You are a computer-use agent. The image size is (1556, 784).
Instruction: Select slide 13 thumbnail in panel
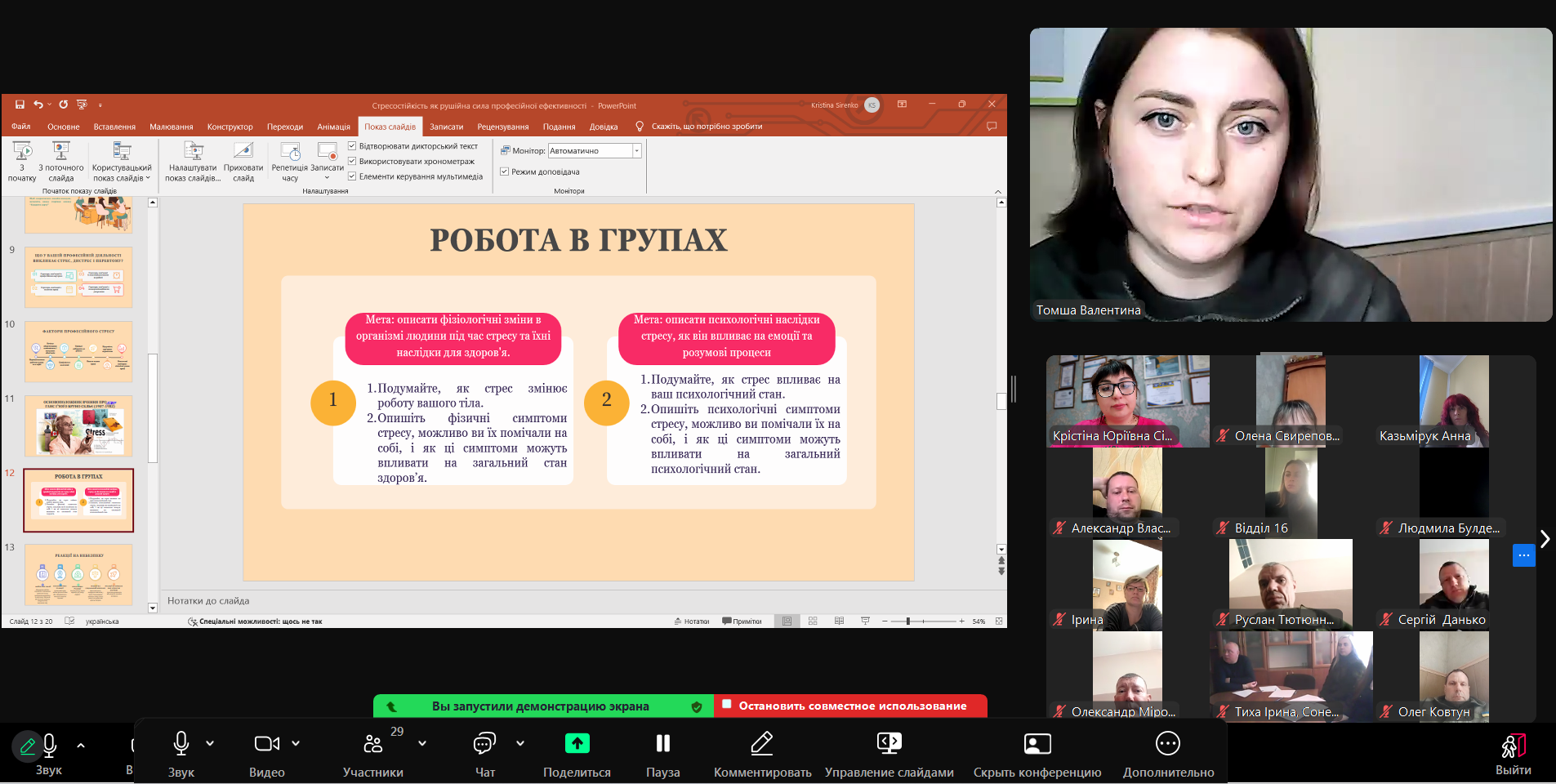click(x=78, y=575)
